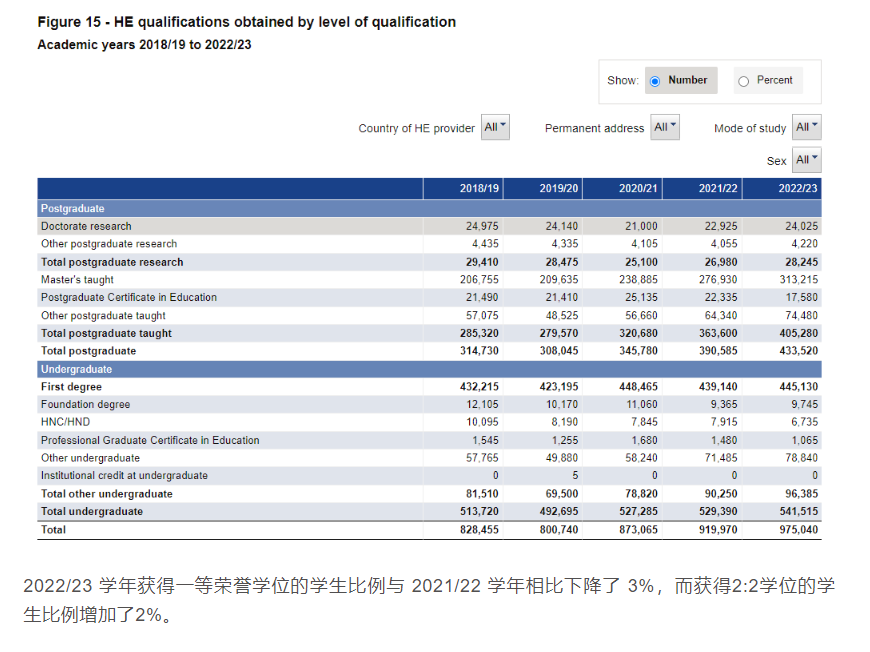The height and width of the screenshot is (652, 870).
Task: Open the Country of HE provider dropdown
Action: [x=495, y=128]
